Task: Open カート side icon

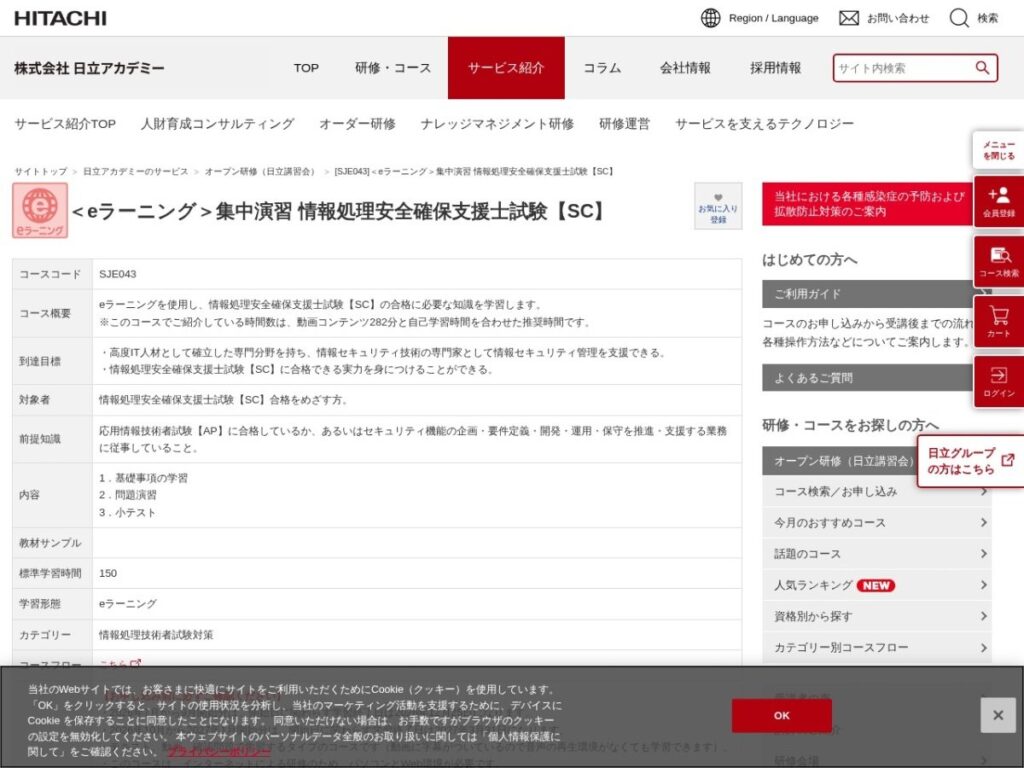Action: [x=999, y=322]
